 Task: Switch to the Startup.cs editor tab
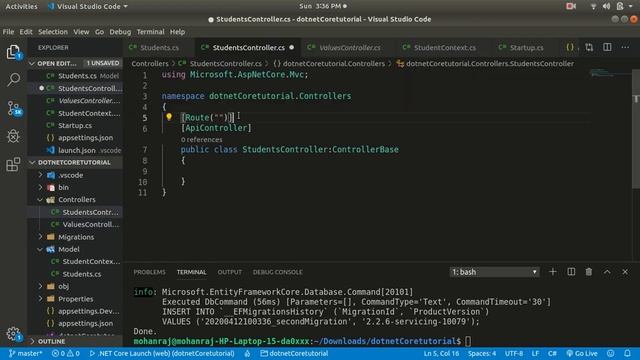[x=526, y=48]
